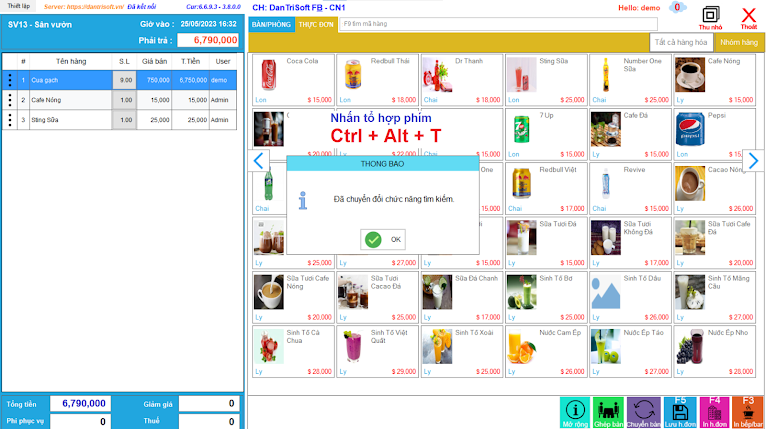Click the Phải trả amount 6,790,000

tap(208, 40)
